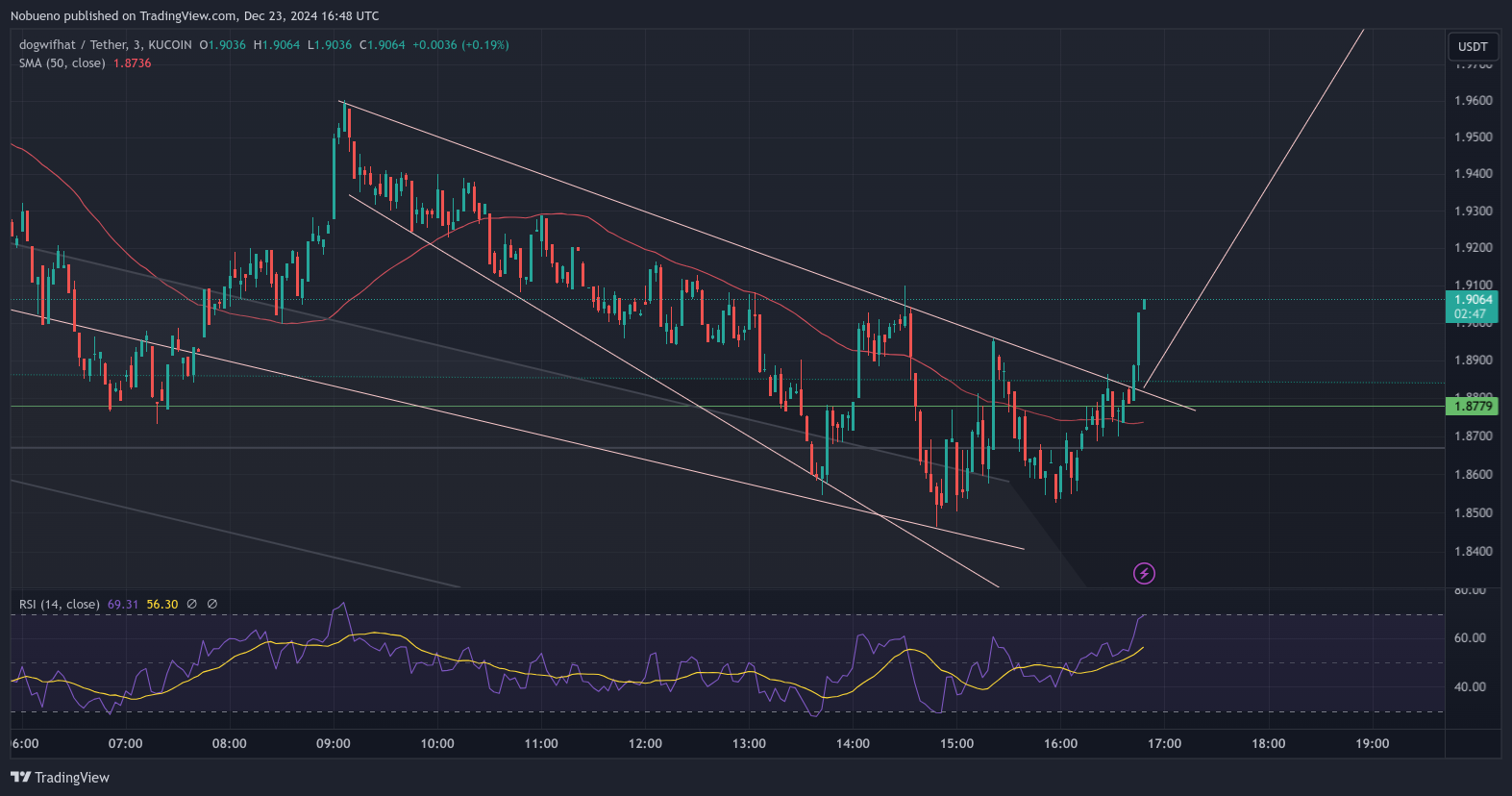This screenshot has height=796, width=1512.
Task: Click the 1.9100 price axis label
Action: (1474, 286)
